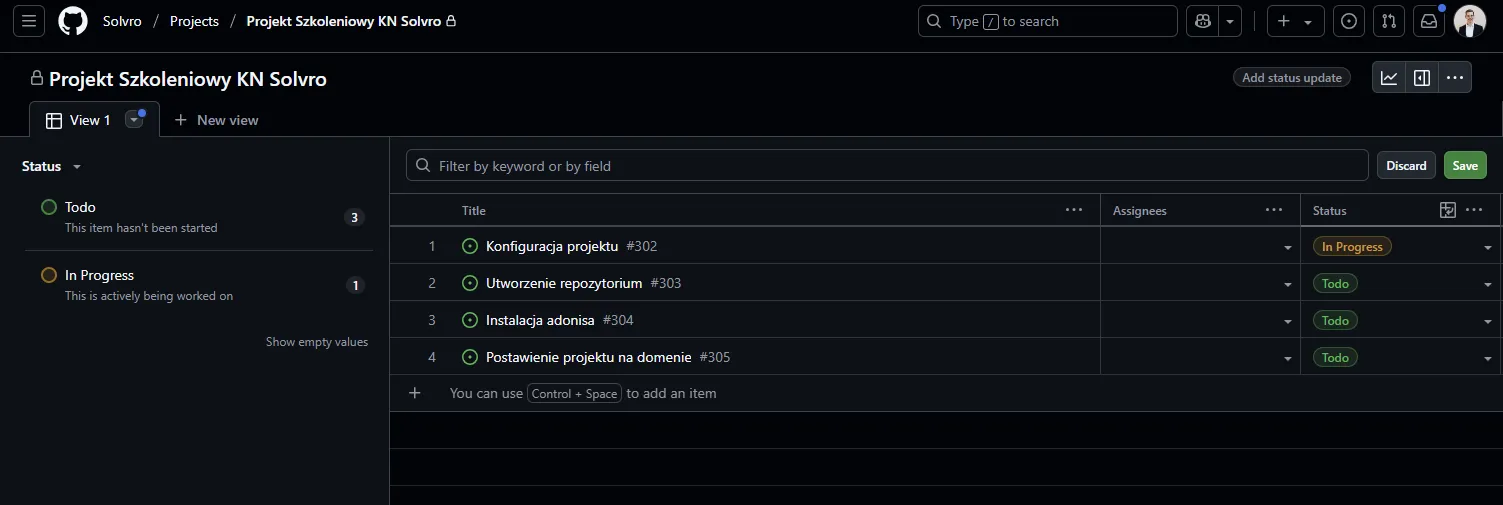Open the Copilot chat icon

click(x=1202, y=21)
